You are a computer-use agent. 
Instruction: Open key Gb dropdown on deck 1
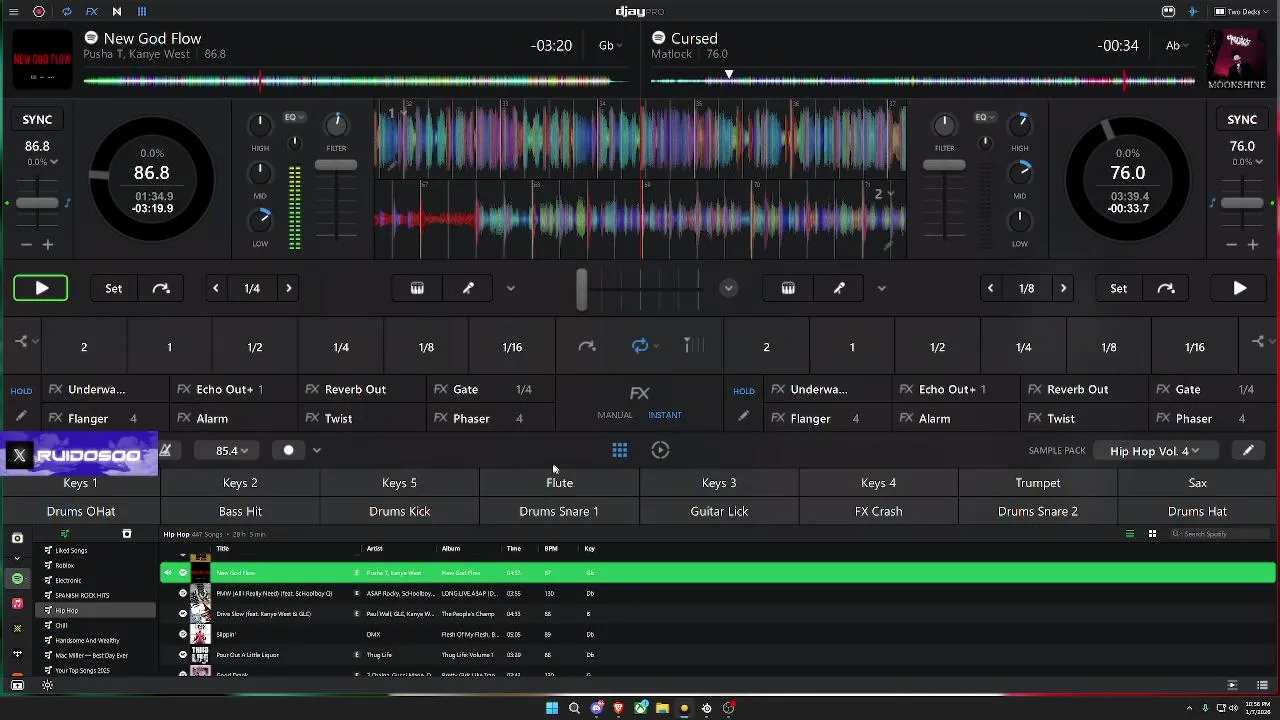[x=610, y=46]
